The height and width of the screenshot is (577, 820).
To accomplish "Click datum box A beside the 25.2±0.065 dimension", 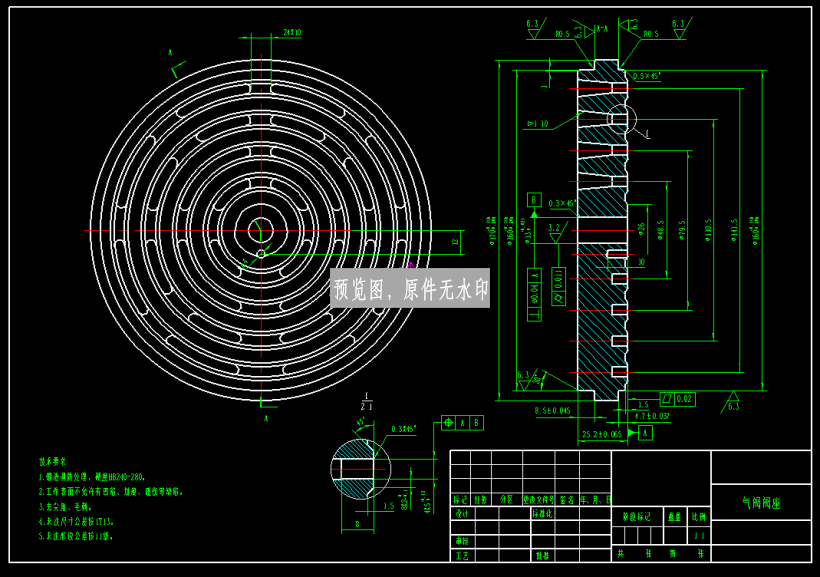I will point(645,433).
